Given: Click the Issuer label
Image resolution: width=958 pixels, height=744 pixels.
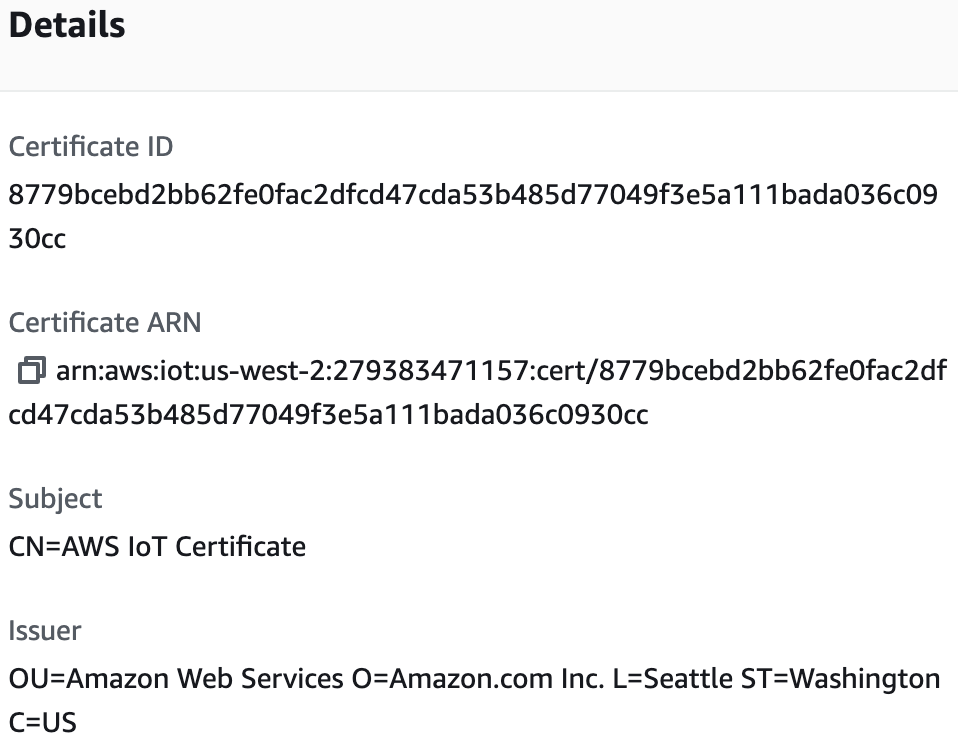Looking at the screenshot, I should coord(45,631).
